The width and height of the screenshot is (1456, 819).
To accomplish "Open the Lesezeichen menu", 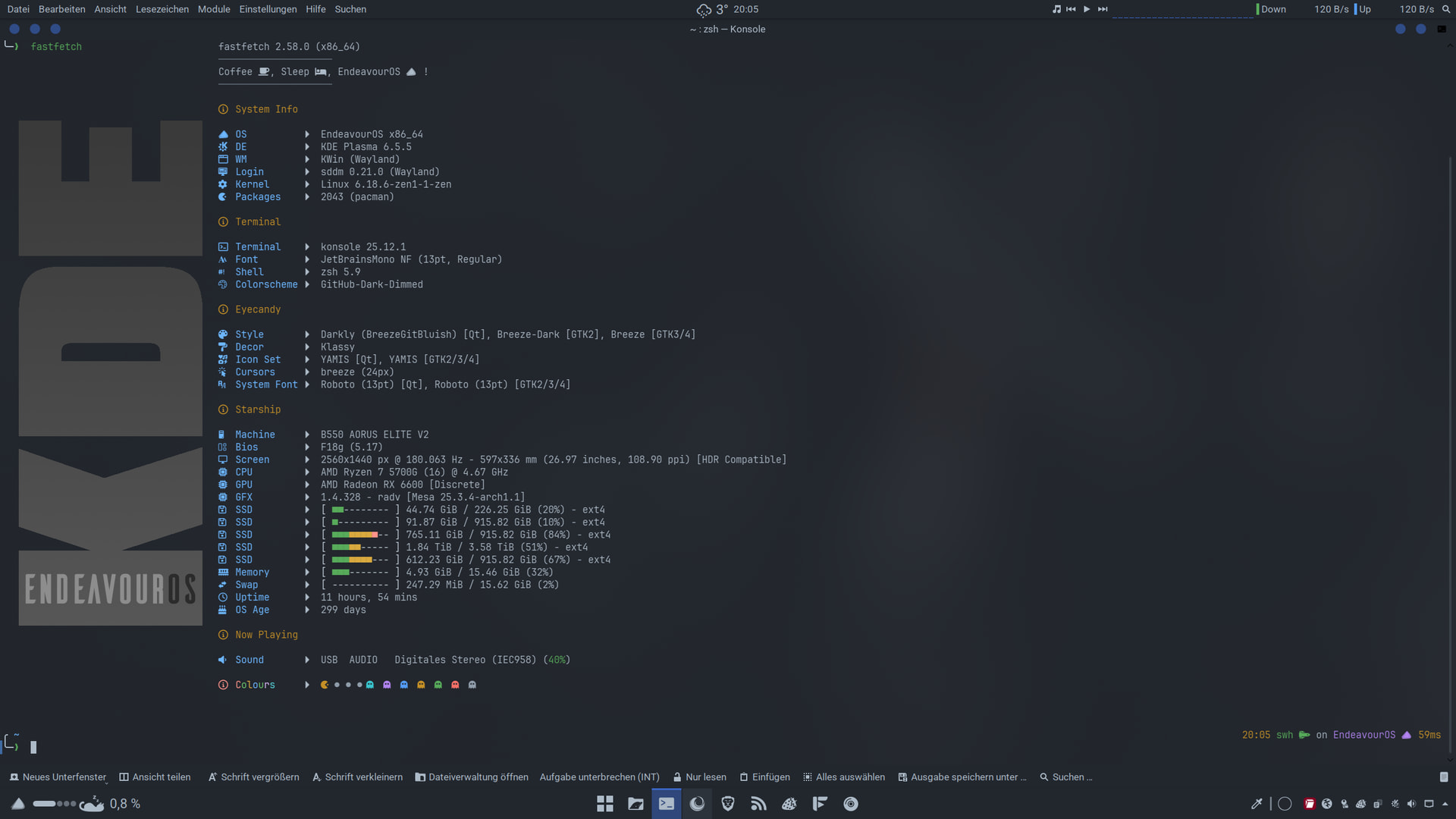I will tap(162, 9).
